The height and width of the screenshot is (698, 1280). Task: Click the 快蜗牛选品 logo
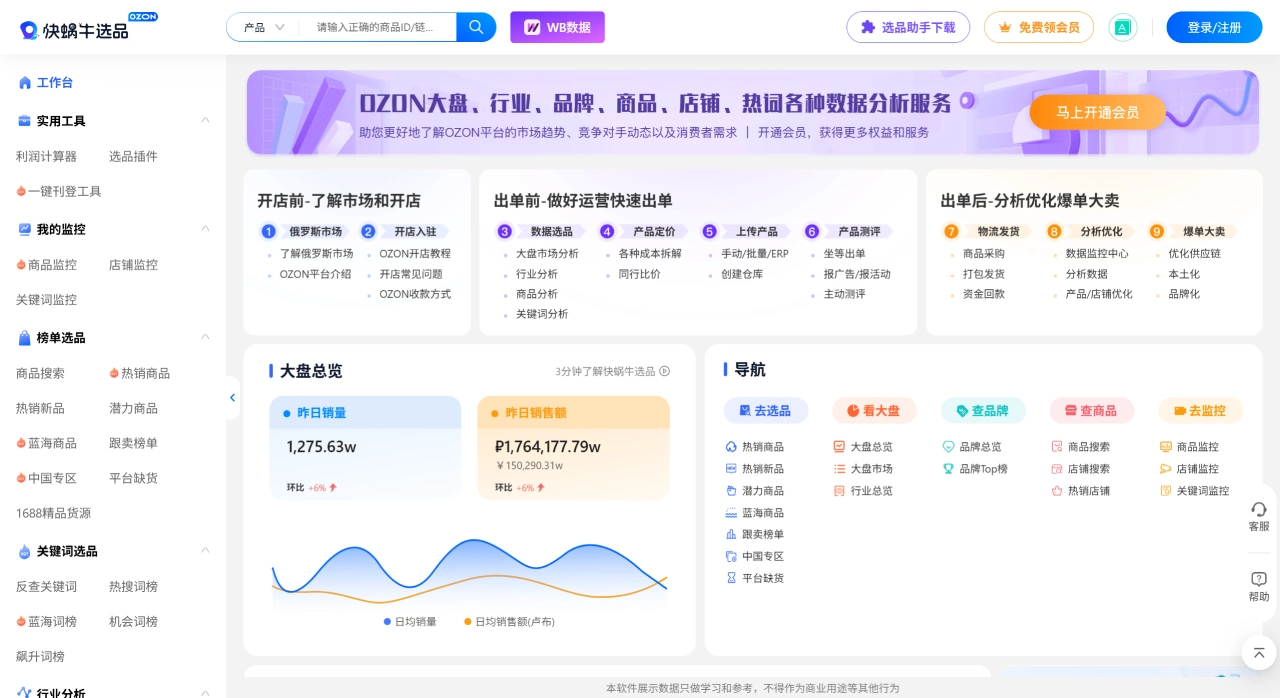[88, 27]
